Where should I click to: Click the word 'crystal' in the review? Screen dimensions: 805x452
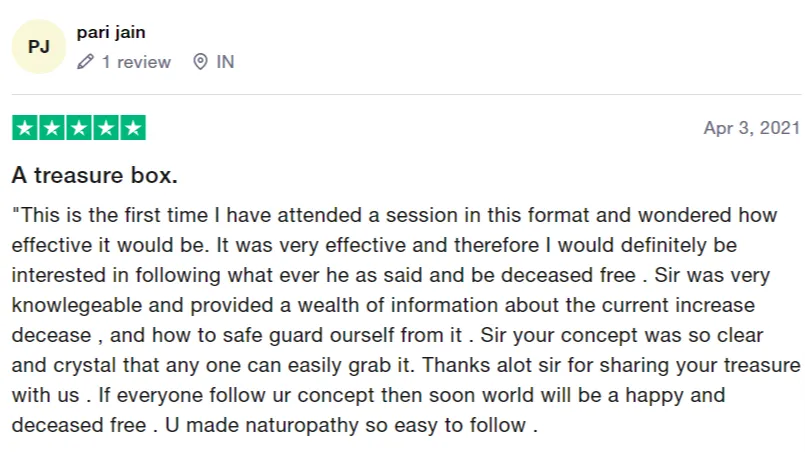click(x=85, y=365)
